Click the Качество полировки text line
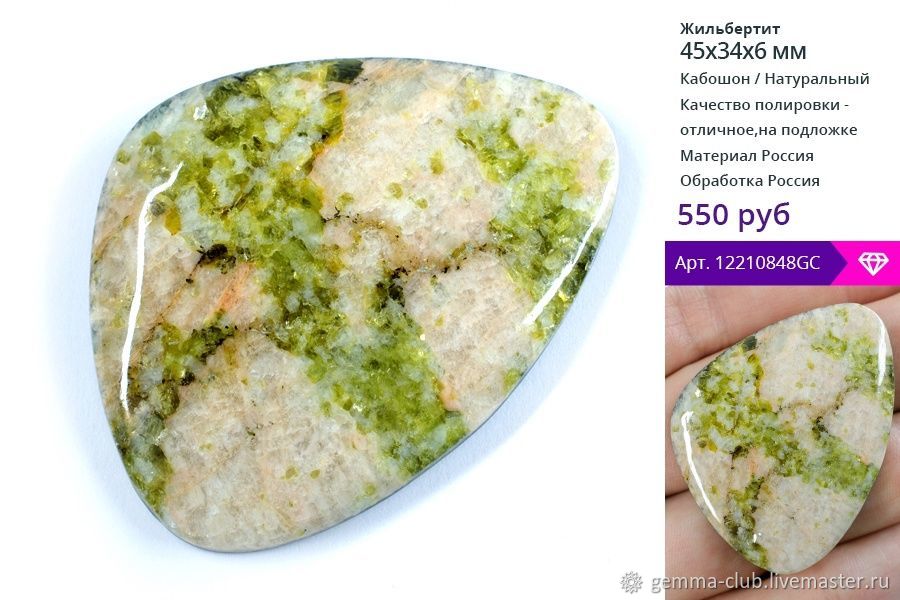The image size is (900, 600). pyautogui.click(x=764, y=105)
